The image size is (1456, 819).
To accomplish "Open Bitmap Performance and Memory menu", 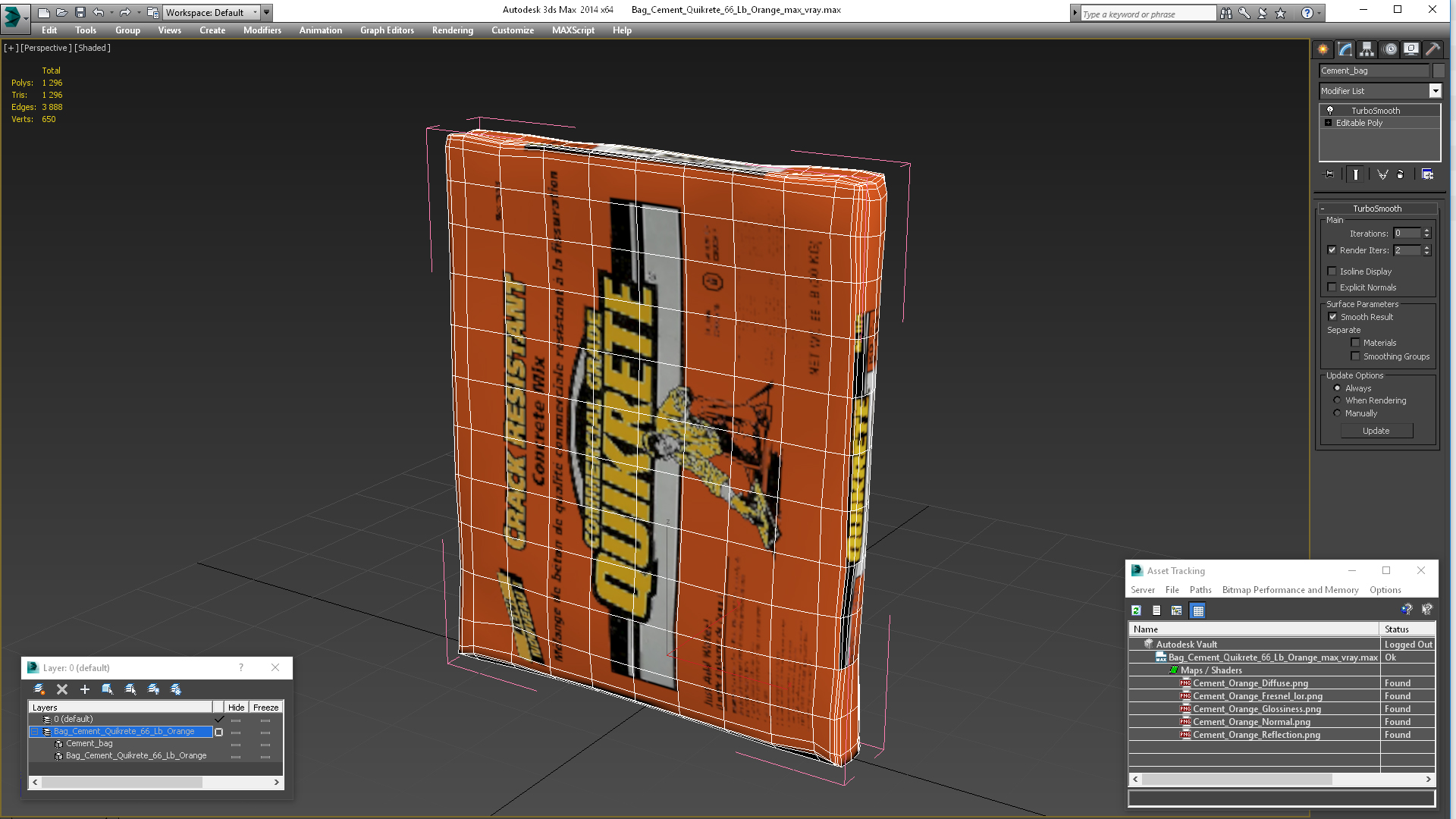I will pyautogui.click(x=1290, y=590).
